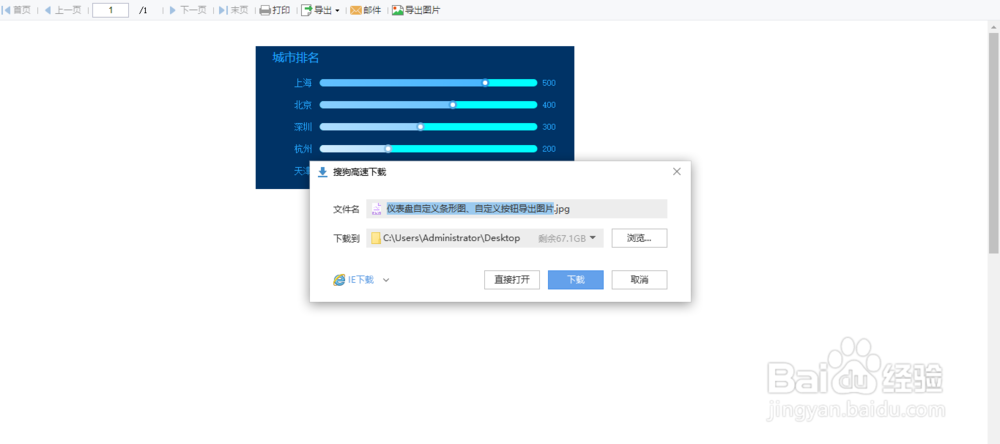
Task: Click the Hangzhou (杭州) bar slider handle
Action: (388, 149)
